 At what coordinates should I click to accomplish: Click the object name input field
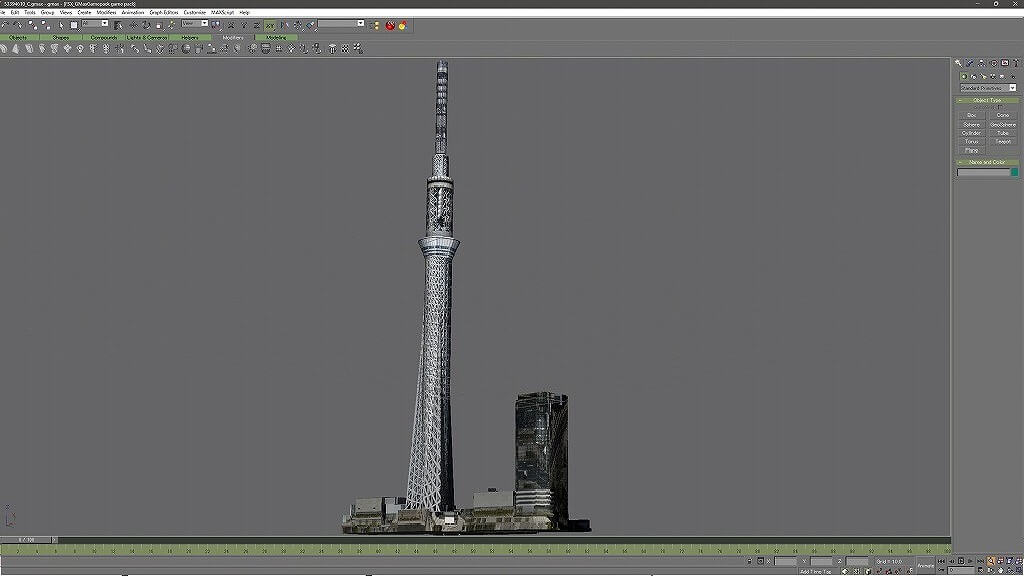coord(984,172)
